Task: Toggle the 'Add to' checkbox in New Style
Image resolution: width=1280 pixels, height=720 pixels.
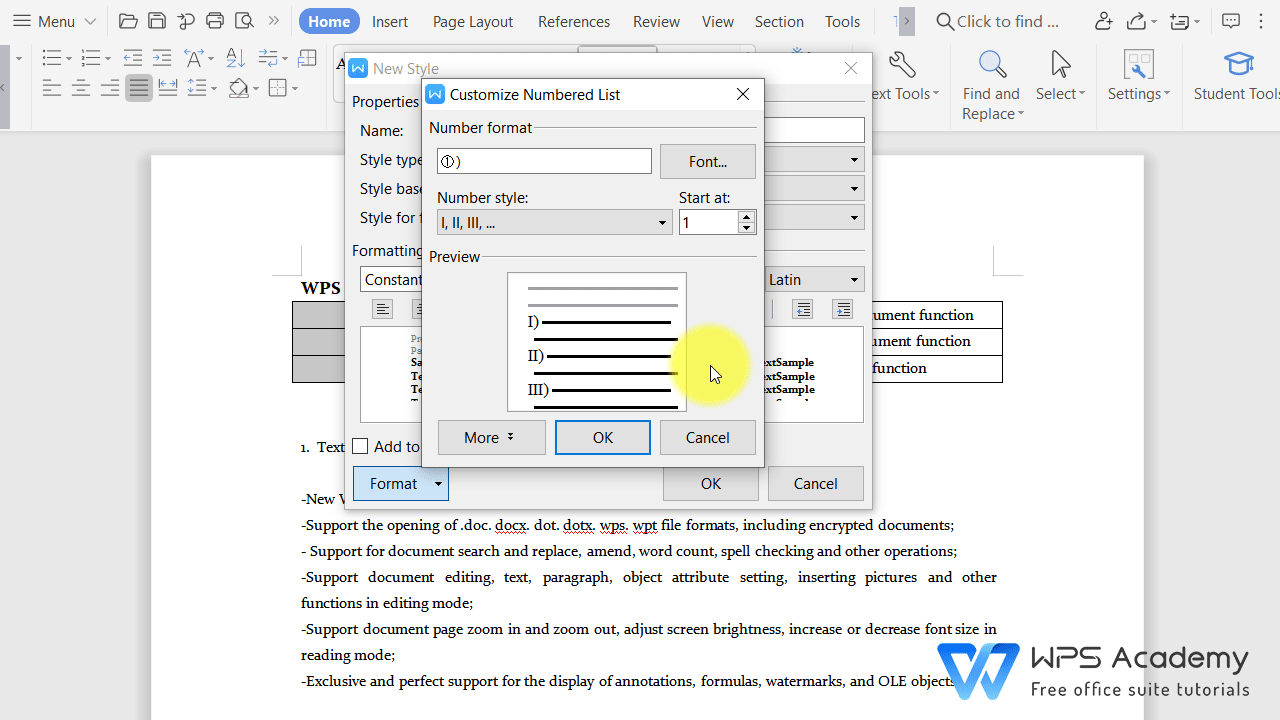Action: (x=361, y=446)
